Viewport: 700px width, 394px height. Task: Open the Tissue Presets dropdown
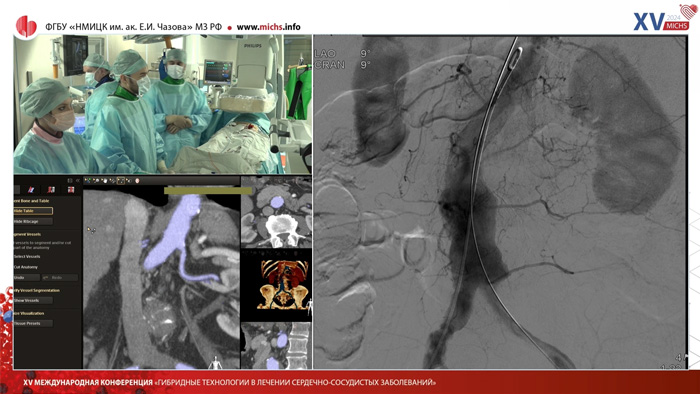click(x=33, y=323)
